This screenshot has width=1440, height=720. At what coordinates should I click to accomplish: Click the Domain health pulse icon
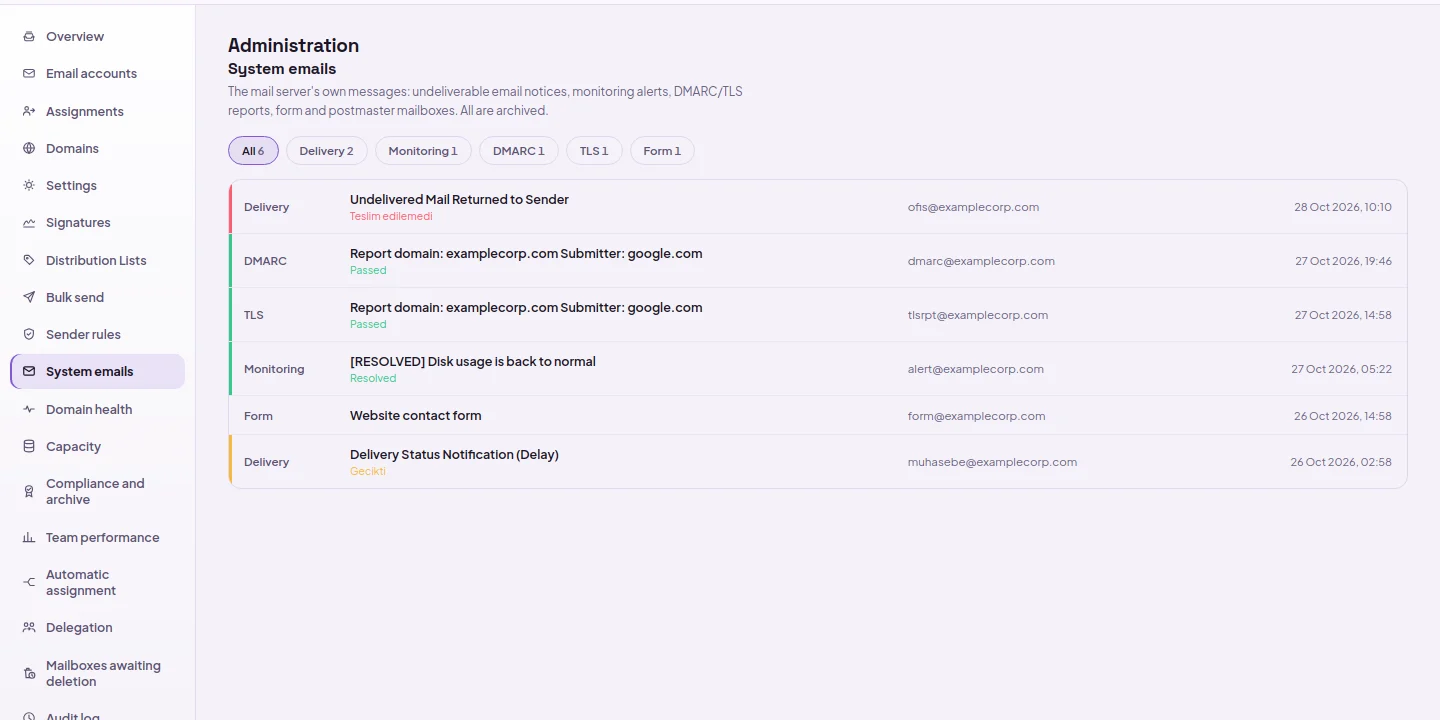29,409
